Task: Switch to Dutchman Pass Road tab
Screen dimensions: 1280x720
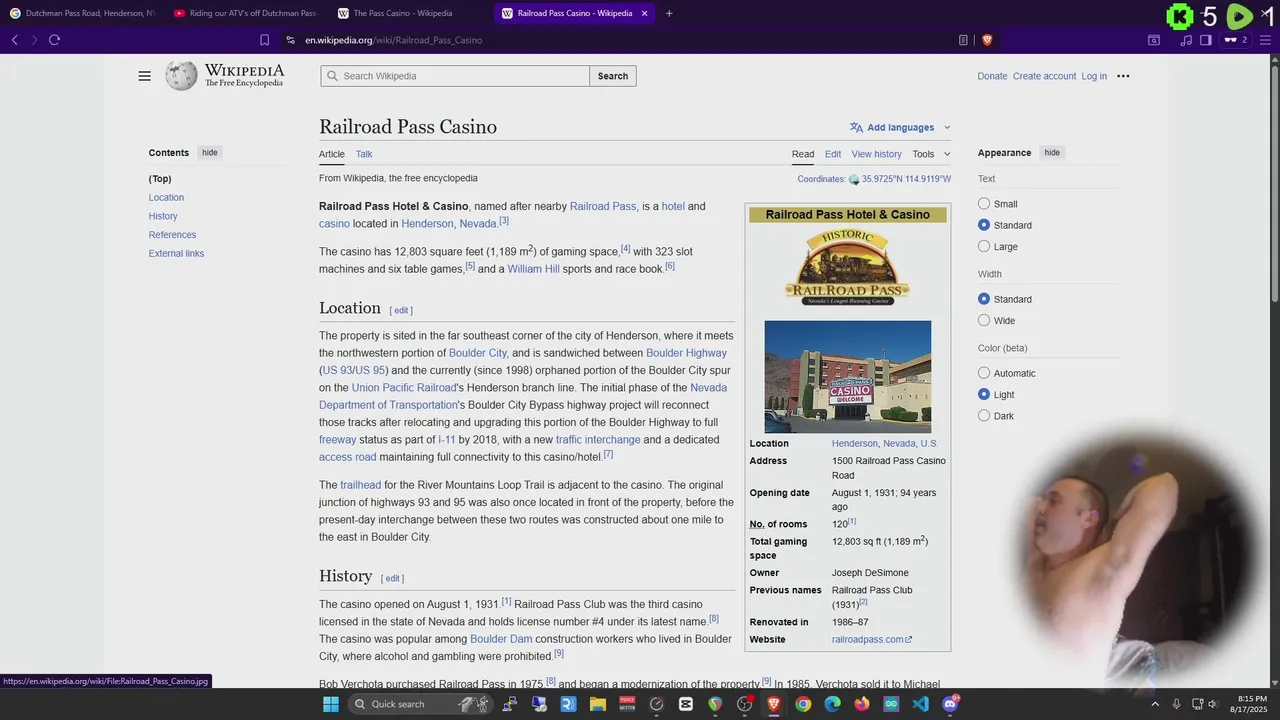Action: (82, 13)
